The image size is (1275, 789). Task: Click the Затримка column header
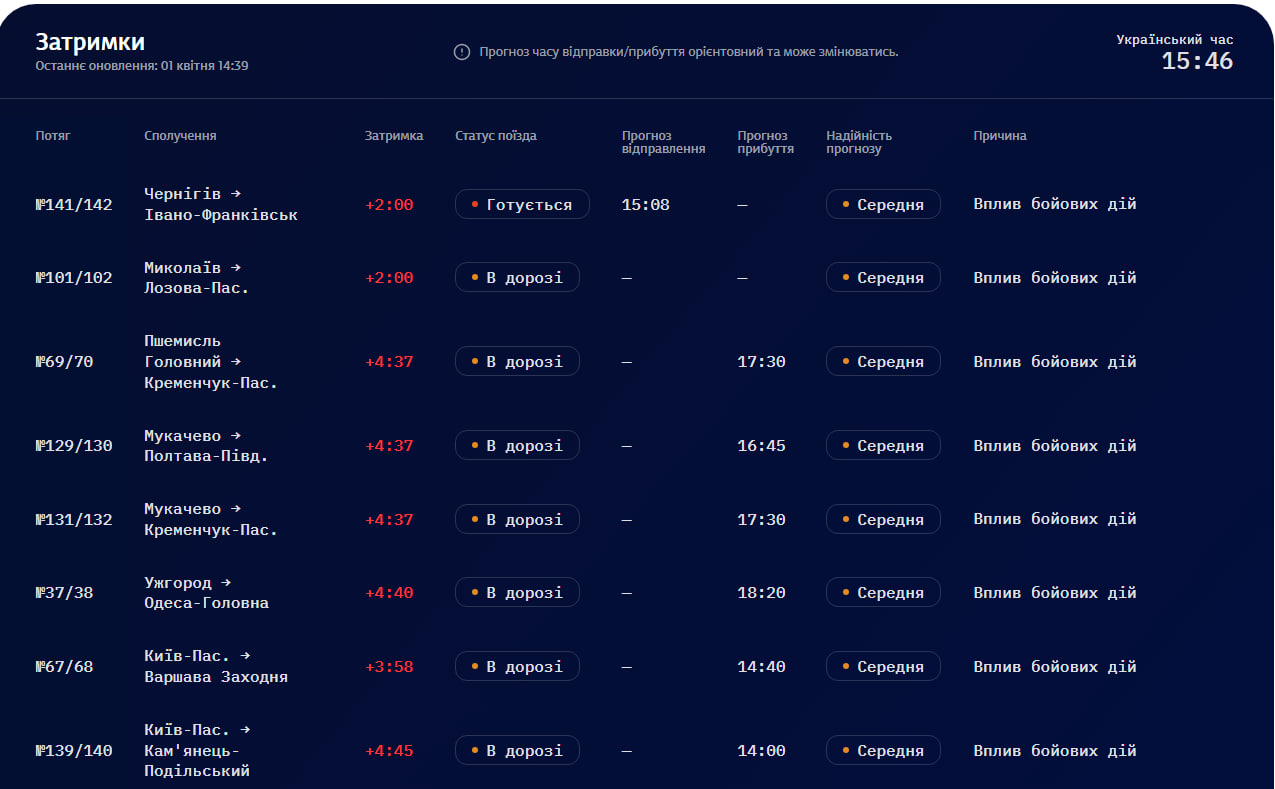pos(394,136)
